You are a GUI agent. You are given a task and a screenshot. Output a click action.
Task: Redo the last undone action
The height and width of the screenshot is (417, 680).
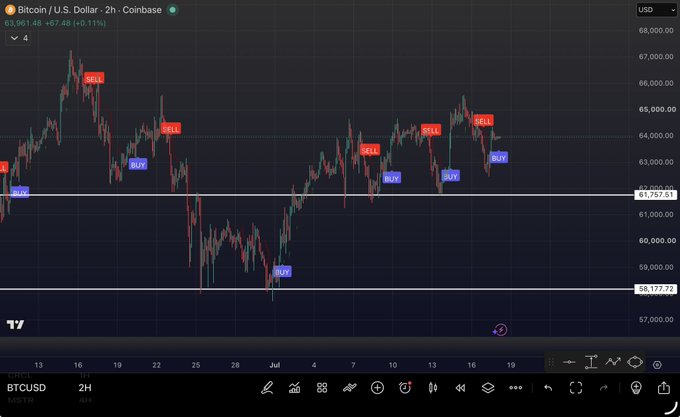pyautogui.click(x=604, y=388)
